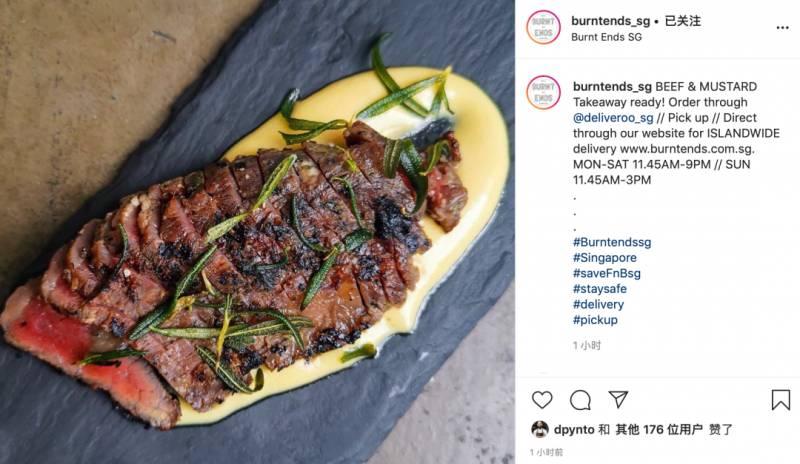Open the #saveFnBsg hashtag
Screen dimensions: 800x464
point(609,273)
